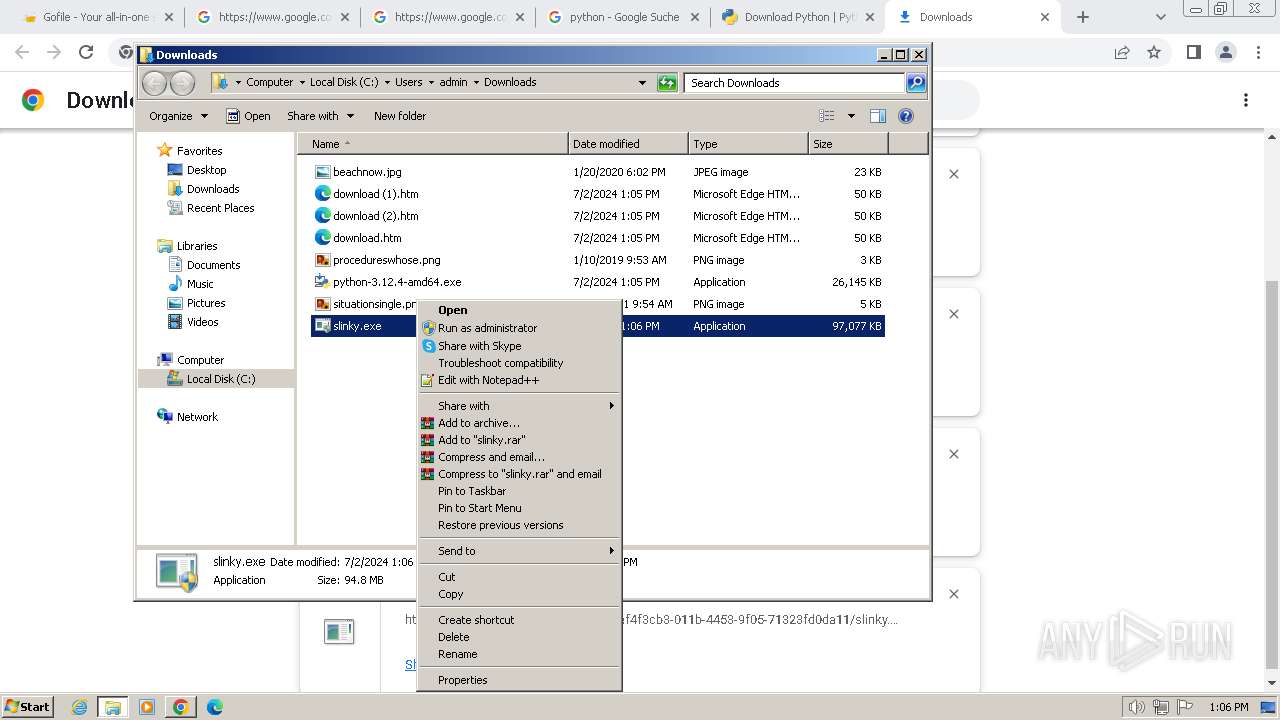The image size is (1280, 720).
Task: Click Chrome icon in taskbar
Action: tap(181, 707)
